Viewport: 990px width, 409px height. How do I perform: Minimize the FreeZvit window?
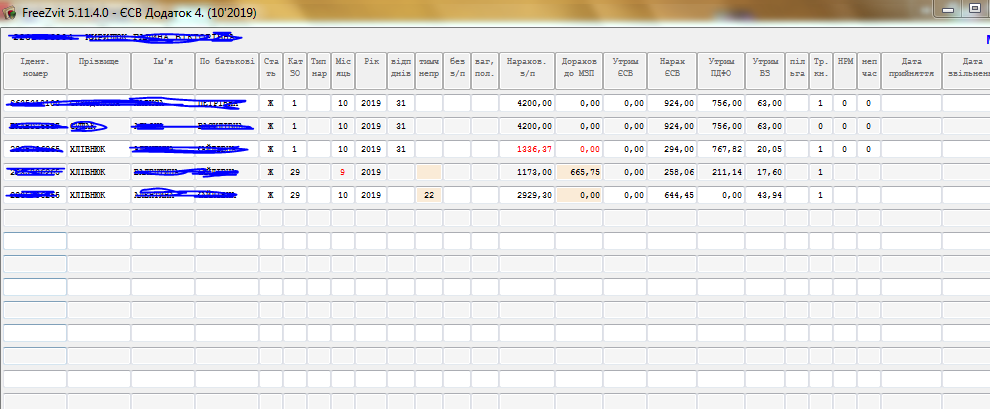941,8
